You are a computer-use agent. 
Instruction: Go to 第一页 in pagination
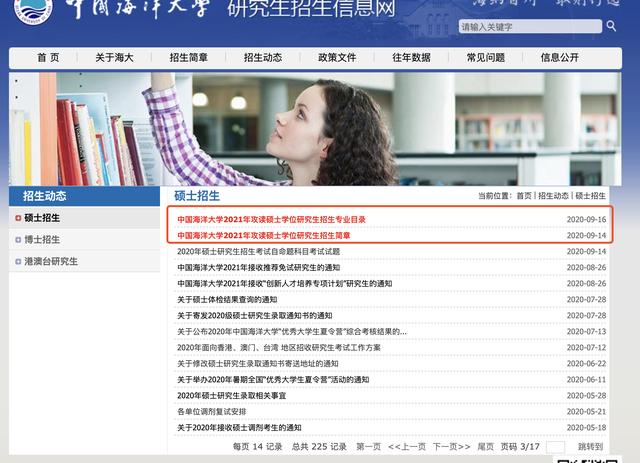(368, 447)
